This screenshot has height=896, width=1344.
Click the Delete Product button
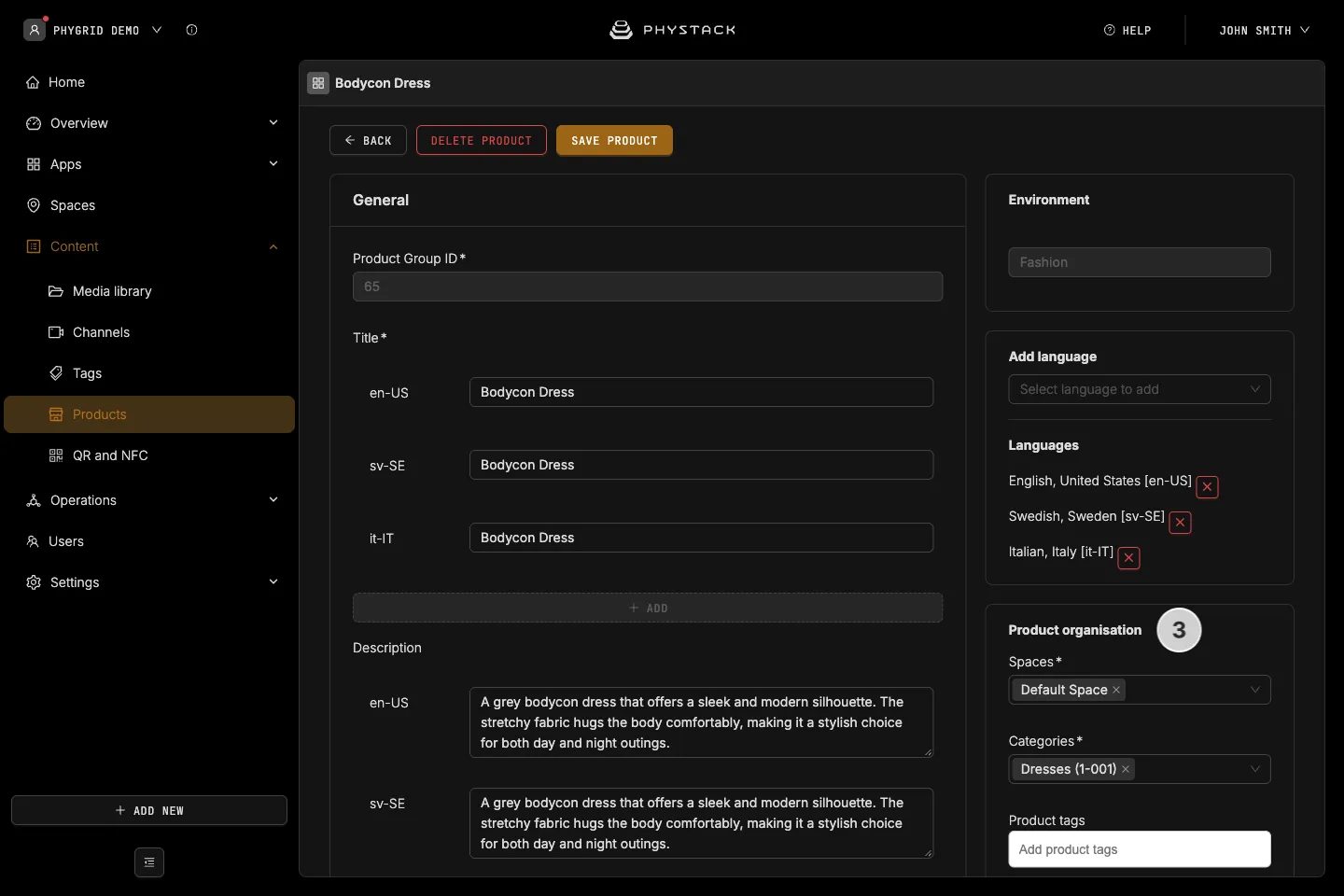[481, 140]
